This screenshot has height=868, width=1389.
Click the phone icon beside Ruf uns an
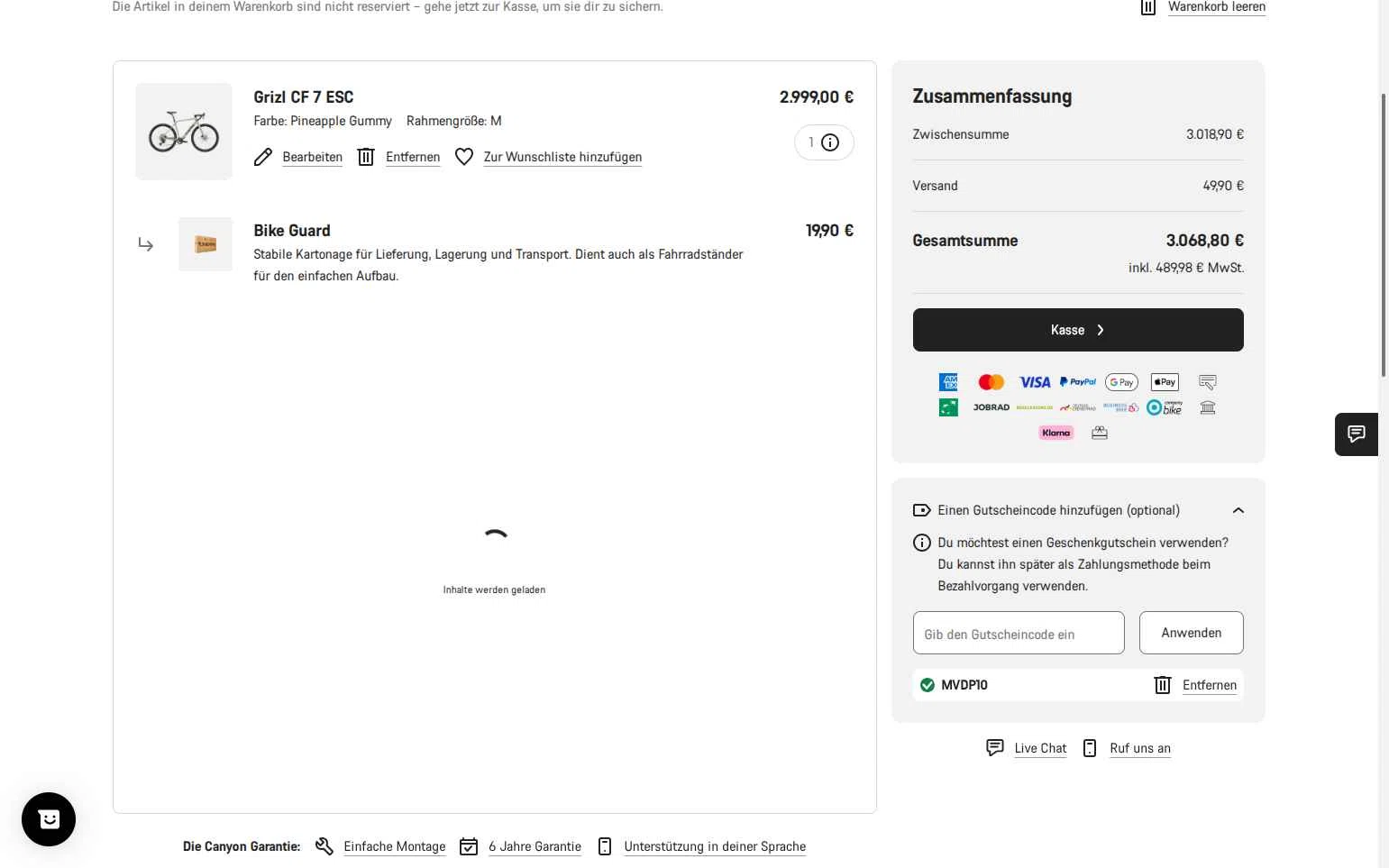(1090, 748)
